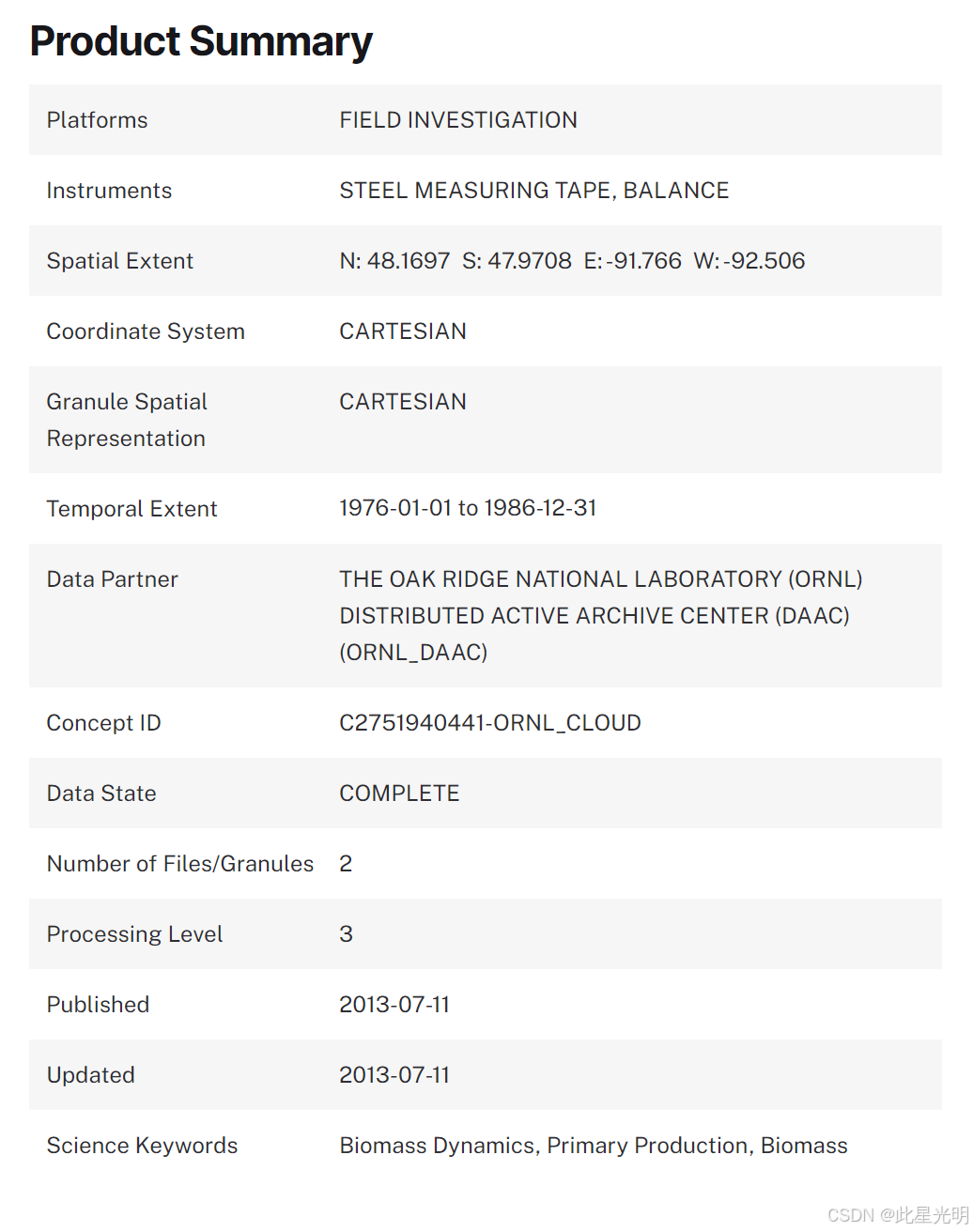This screenshot has width=973, height=1232.
Task: Click the Instruments row label
Action: (109, 191)
